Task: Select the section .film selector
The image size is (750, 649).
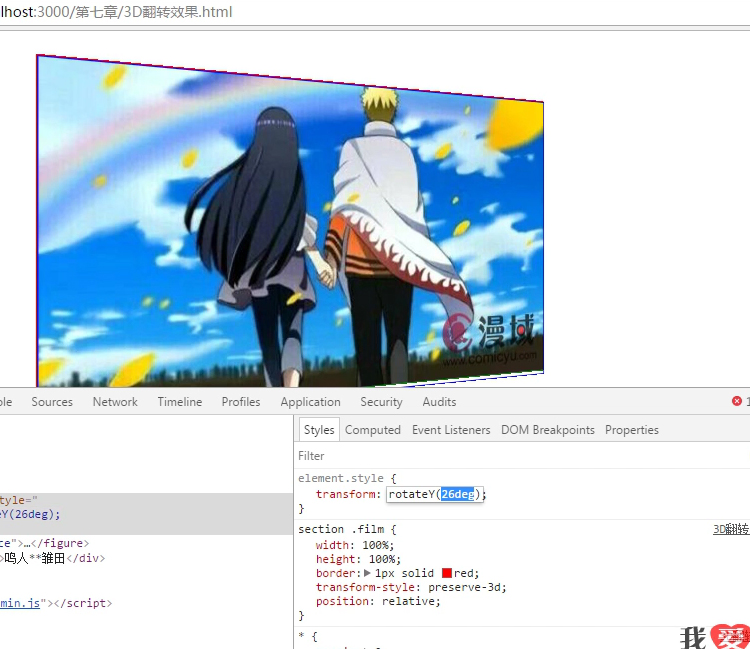Action: click(x=342, y=529)
